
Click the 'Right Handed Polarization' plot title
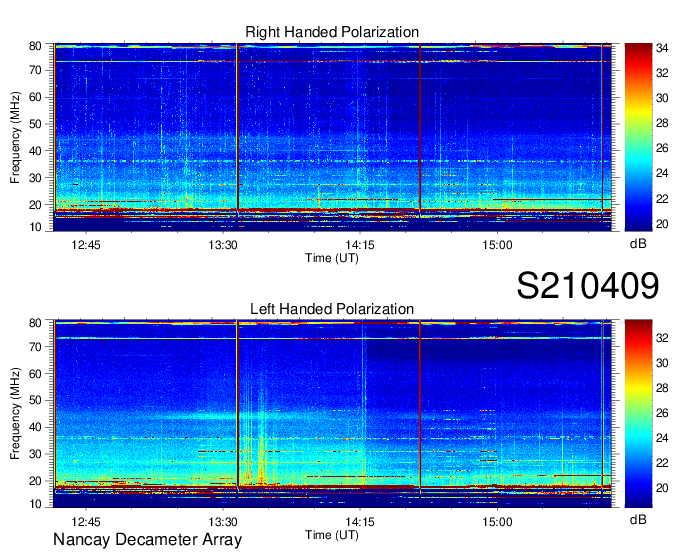[332, 32]
